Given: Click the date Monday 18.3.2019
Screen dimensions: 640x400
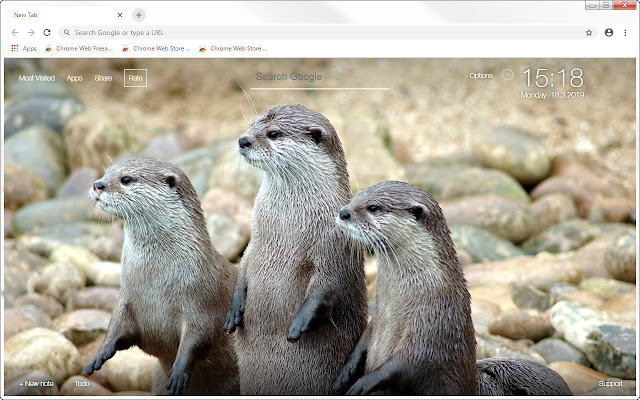Looking at the screenshot, I should tap(552, 95).
